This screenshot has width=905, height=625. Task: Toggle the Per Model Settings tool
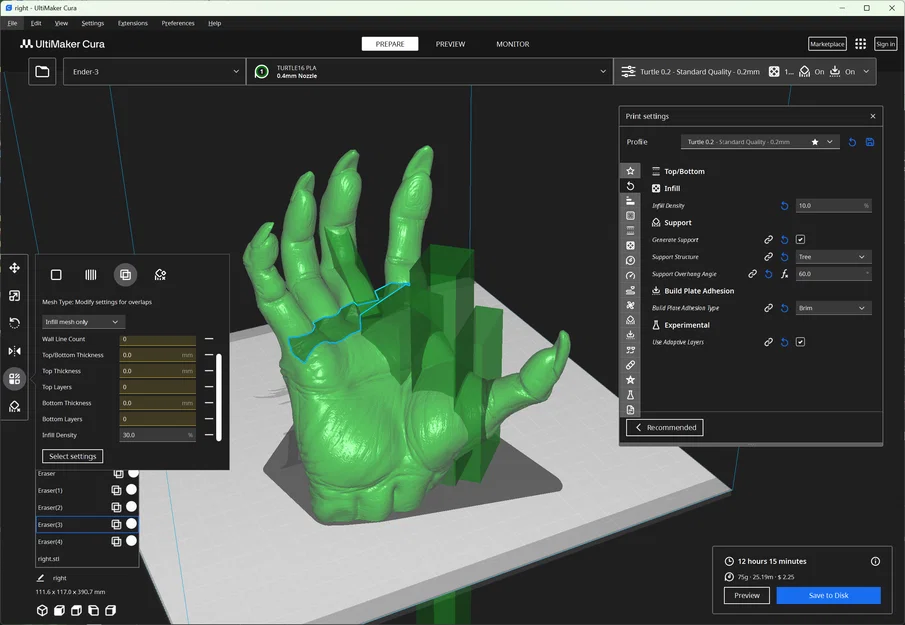pyautogui.click(x=14, y=379)
